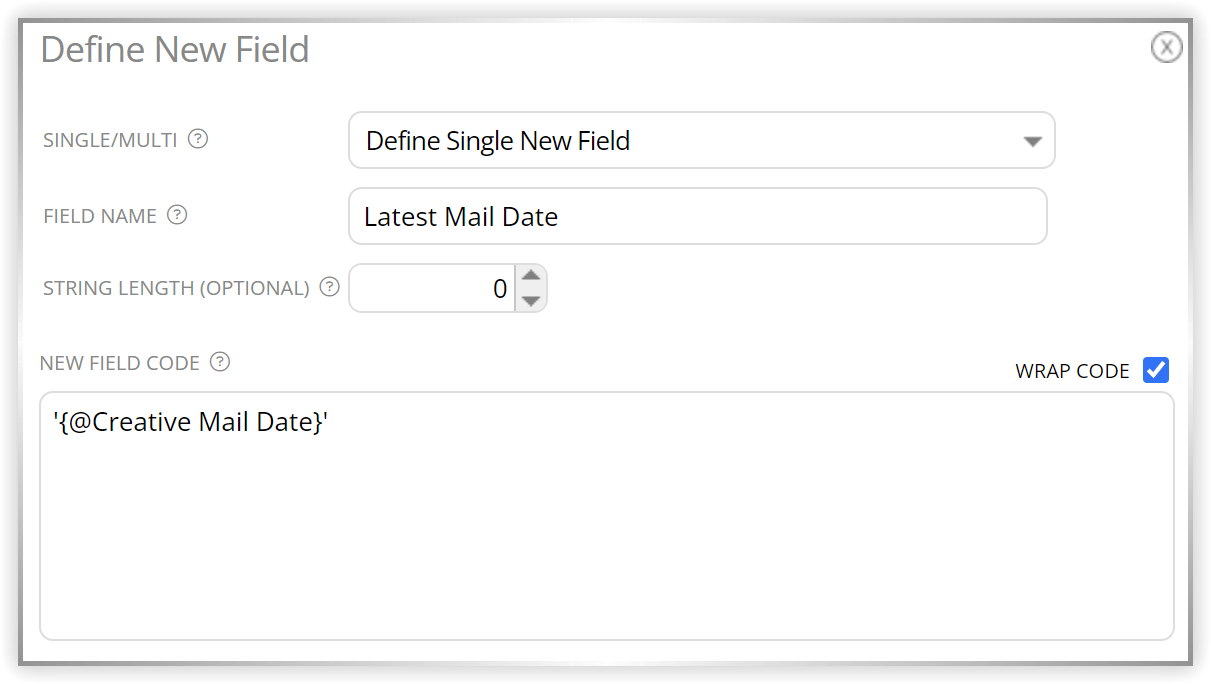
Task: Click the STRING LENGTH (OPTIONAL) label
Action: click(x=176, y=288)
